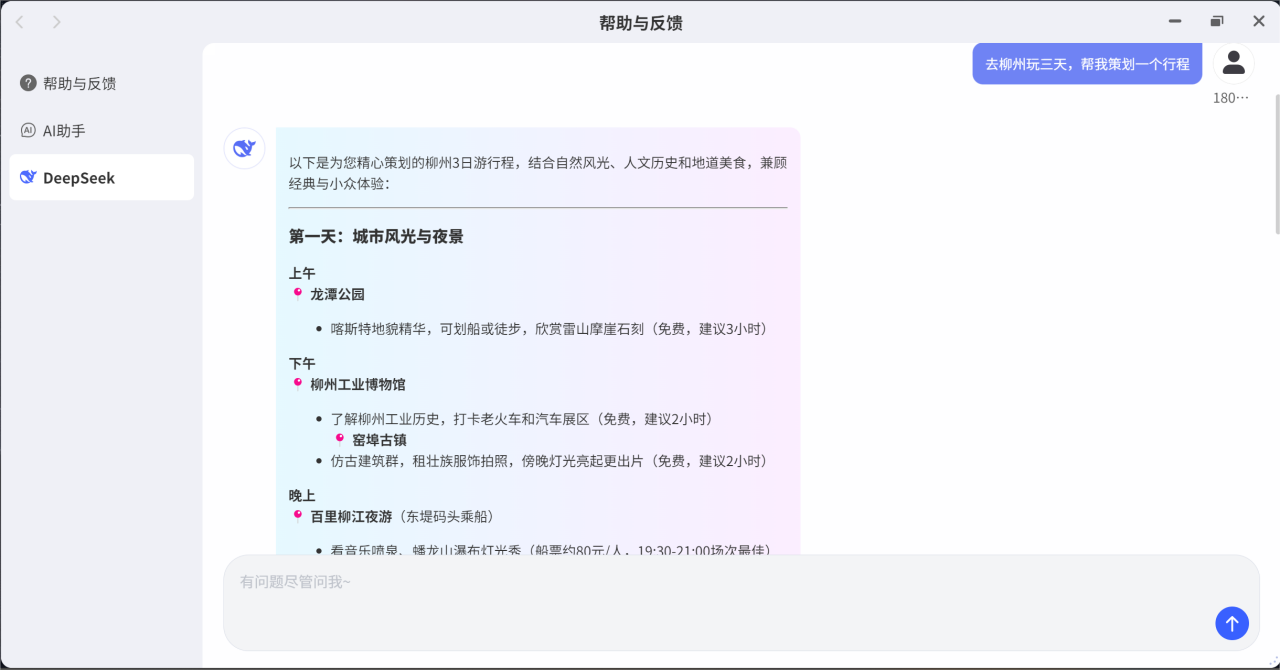Image resolution: width=1280 pixels, height=670 pixels.
Task: Click the DeepSeek whale avatar beside the reply
Action: point(244,149)
